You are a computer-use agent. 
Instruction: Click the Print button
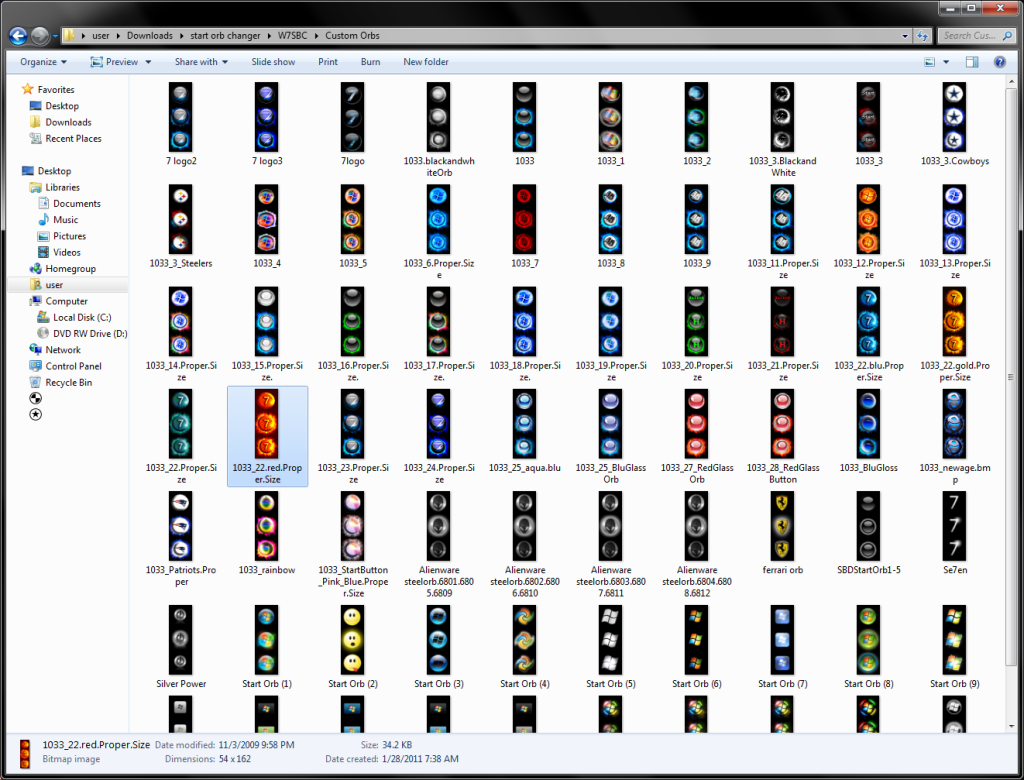328,62
